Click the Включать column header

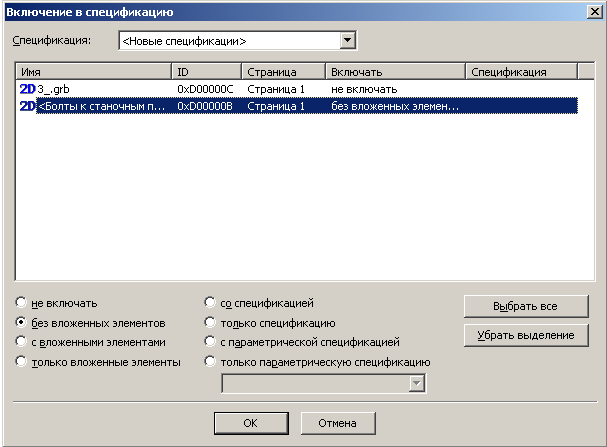395,72
